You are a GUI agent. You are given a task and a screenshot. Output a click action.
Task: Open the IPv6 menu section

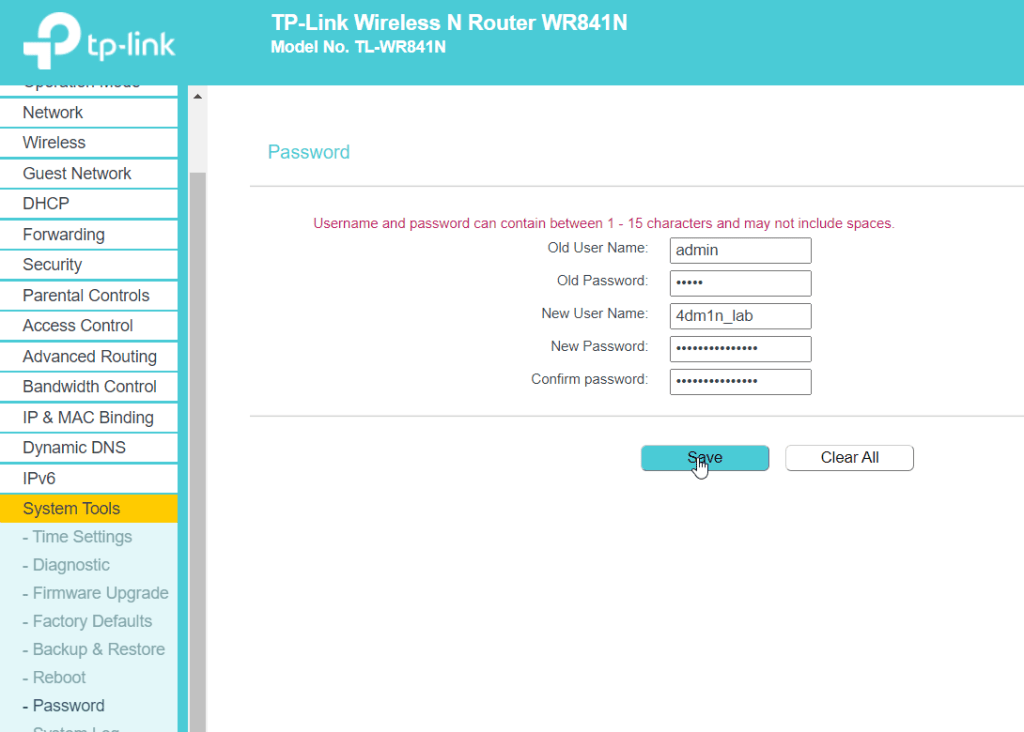[39, 479]
